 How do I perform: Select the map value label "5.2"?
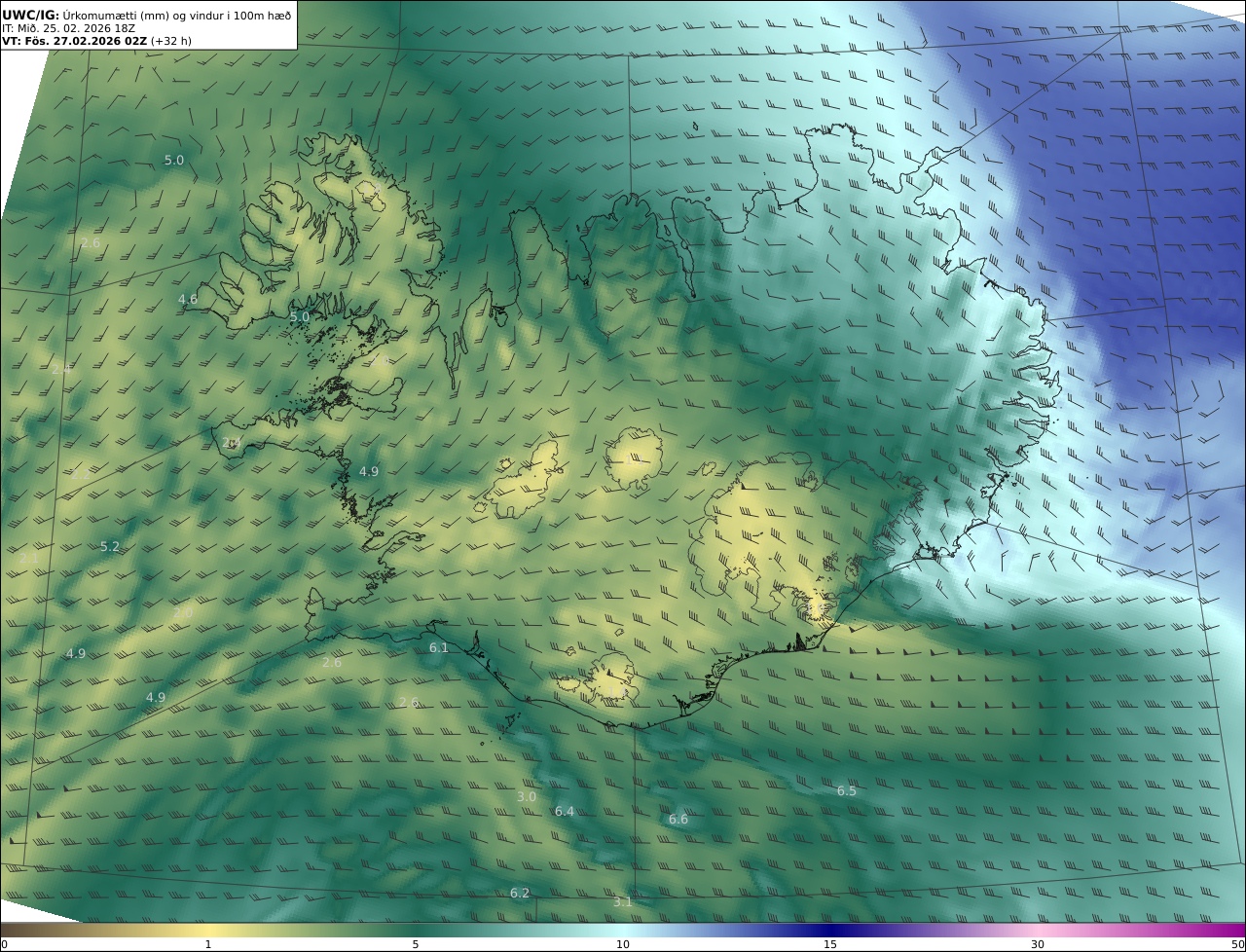tap(110, 547)
